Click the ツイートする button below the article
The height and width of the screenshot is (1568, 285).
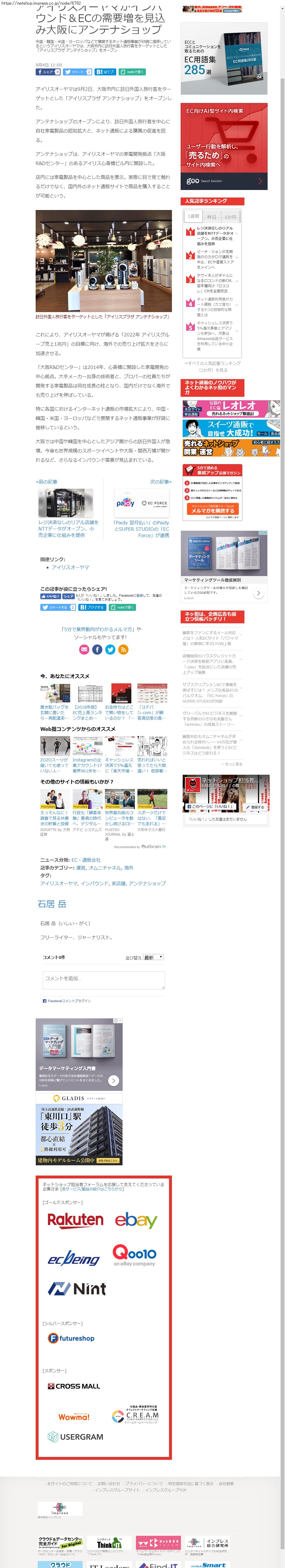pos(58,607)
